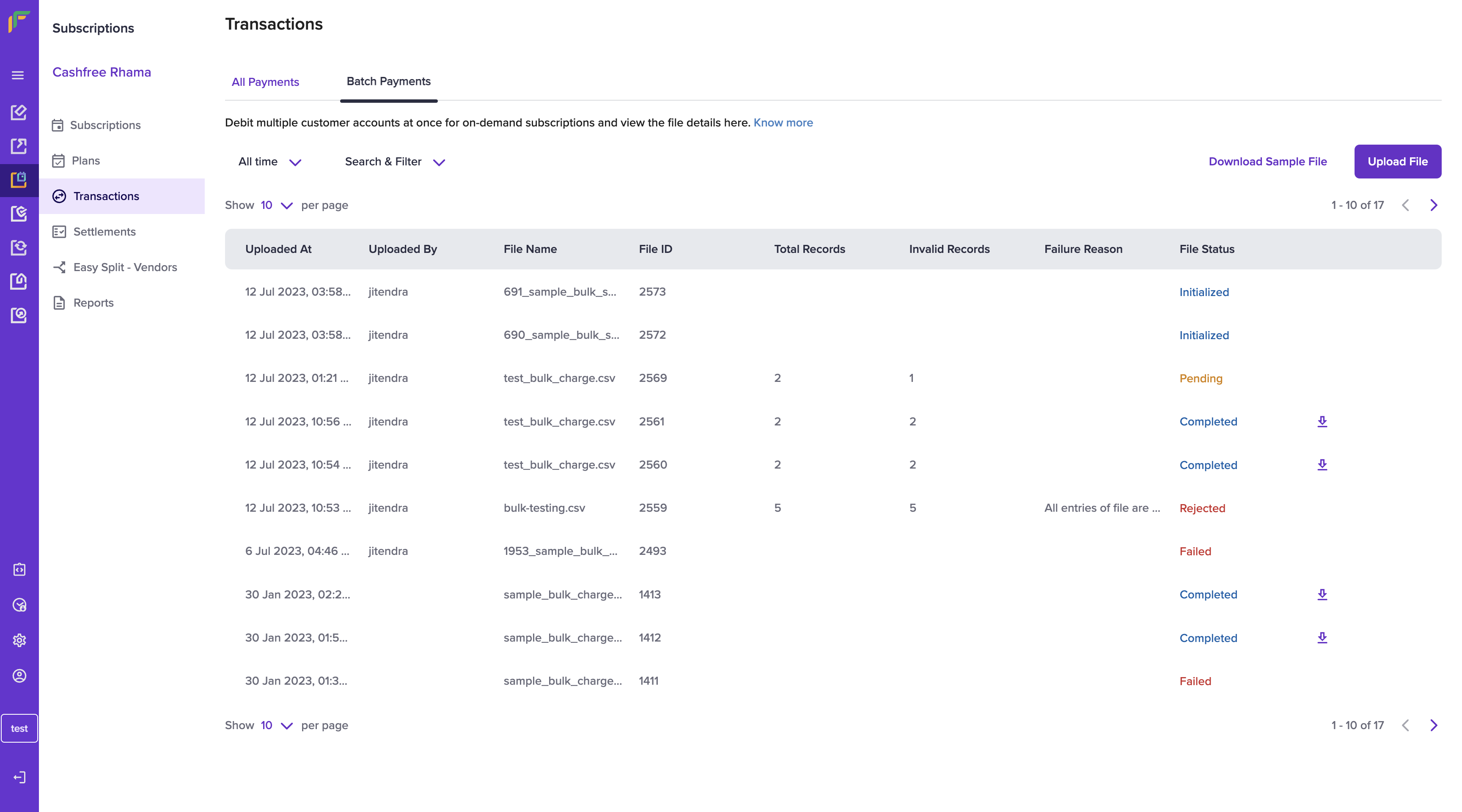Viewport: 1462px width, 812px height.
Task: Download results for file ID 1412
Action: click(1322, 638)
